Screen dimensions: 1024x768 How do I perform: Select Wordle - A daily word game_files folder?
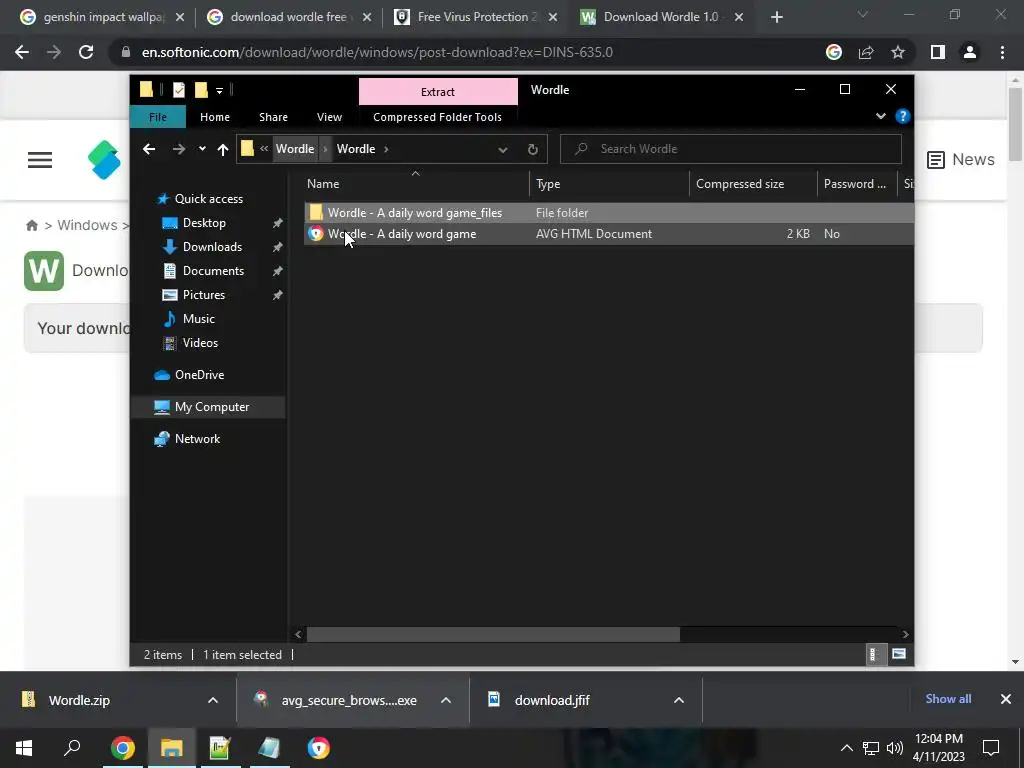pyautogui.click(x=609, y=213)
